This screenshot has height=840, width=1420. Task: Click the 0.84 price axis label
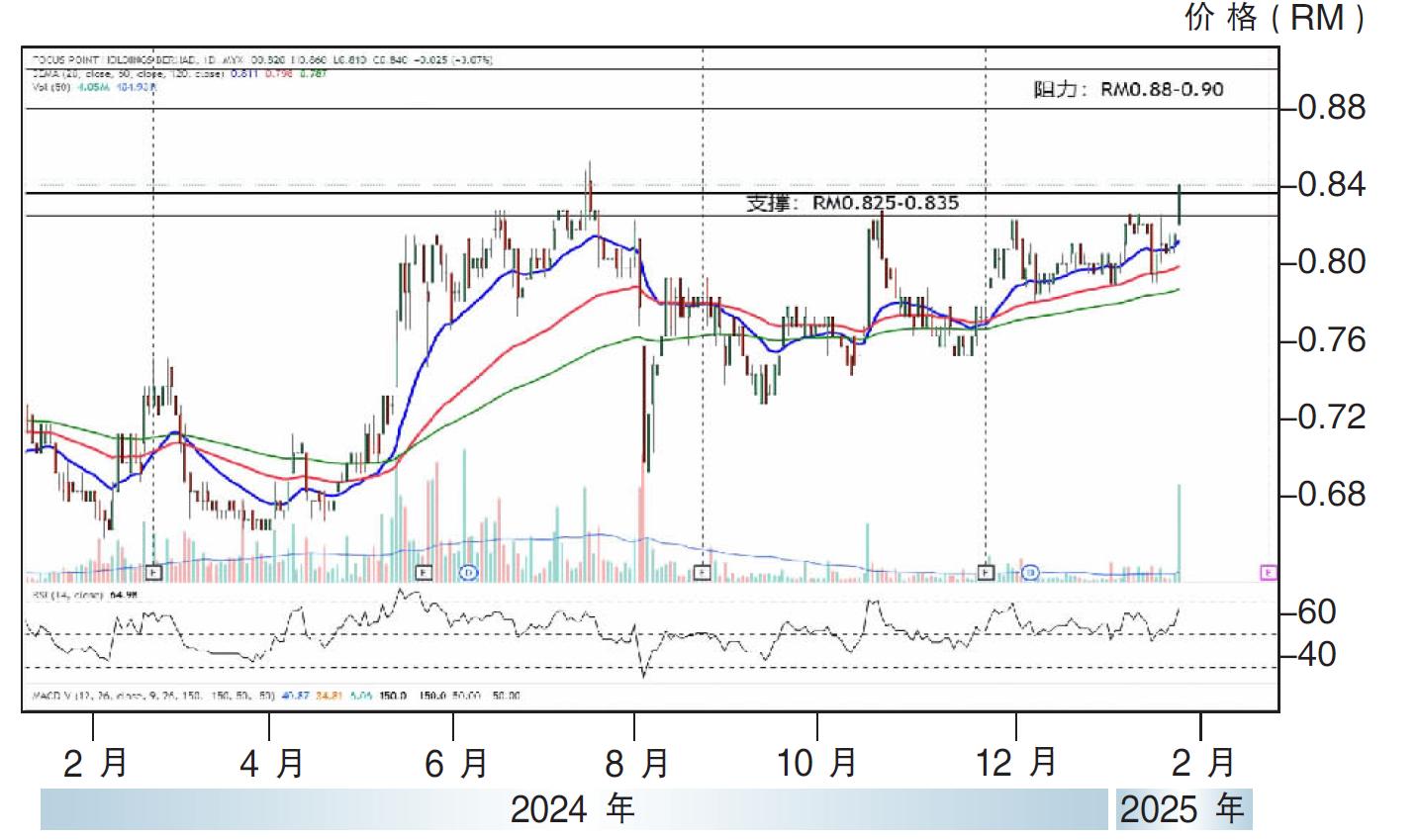pyautogui.click(x=1332, y=184)
